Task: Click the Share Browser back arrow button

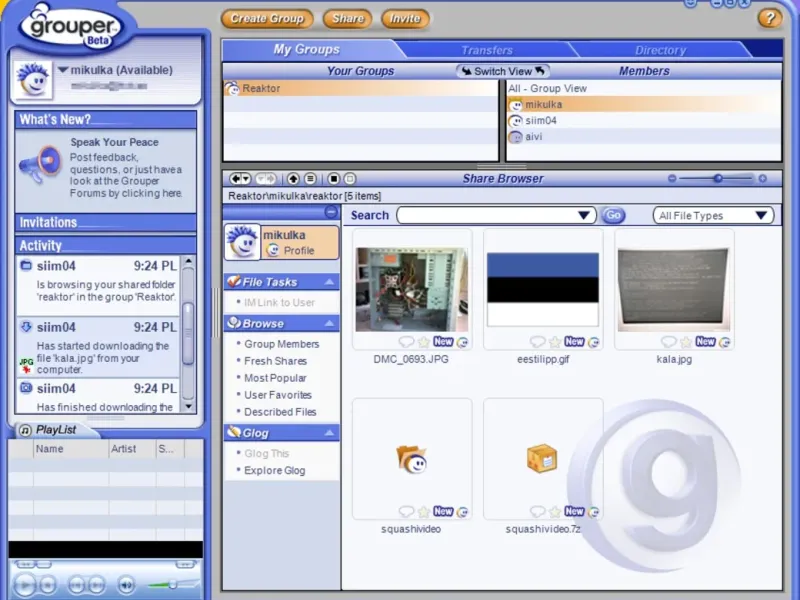Action: tap(235, 179)
